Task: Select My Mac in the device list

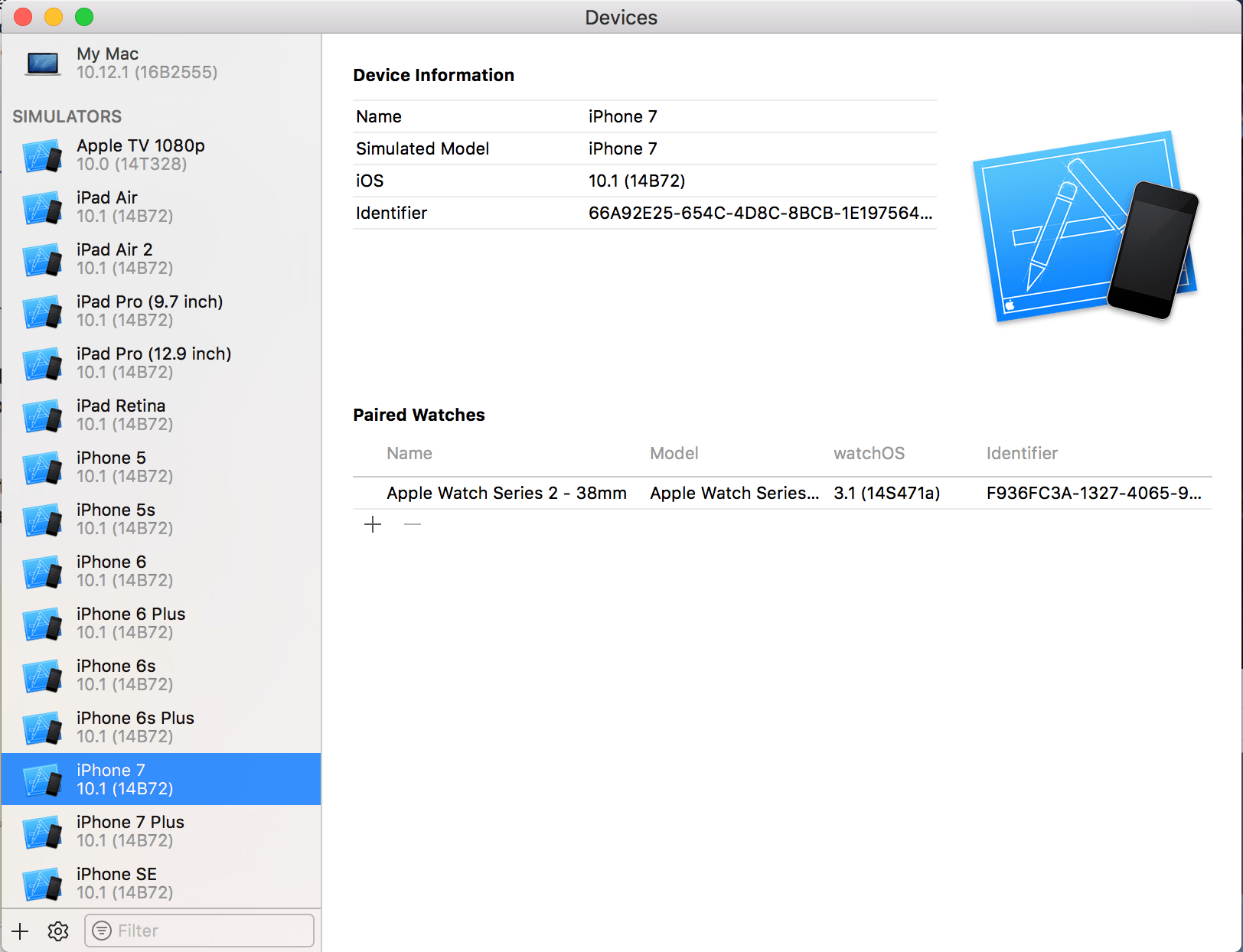Action: [x=161, y=64]
